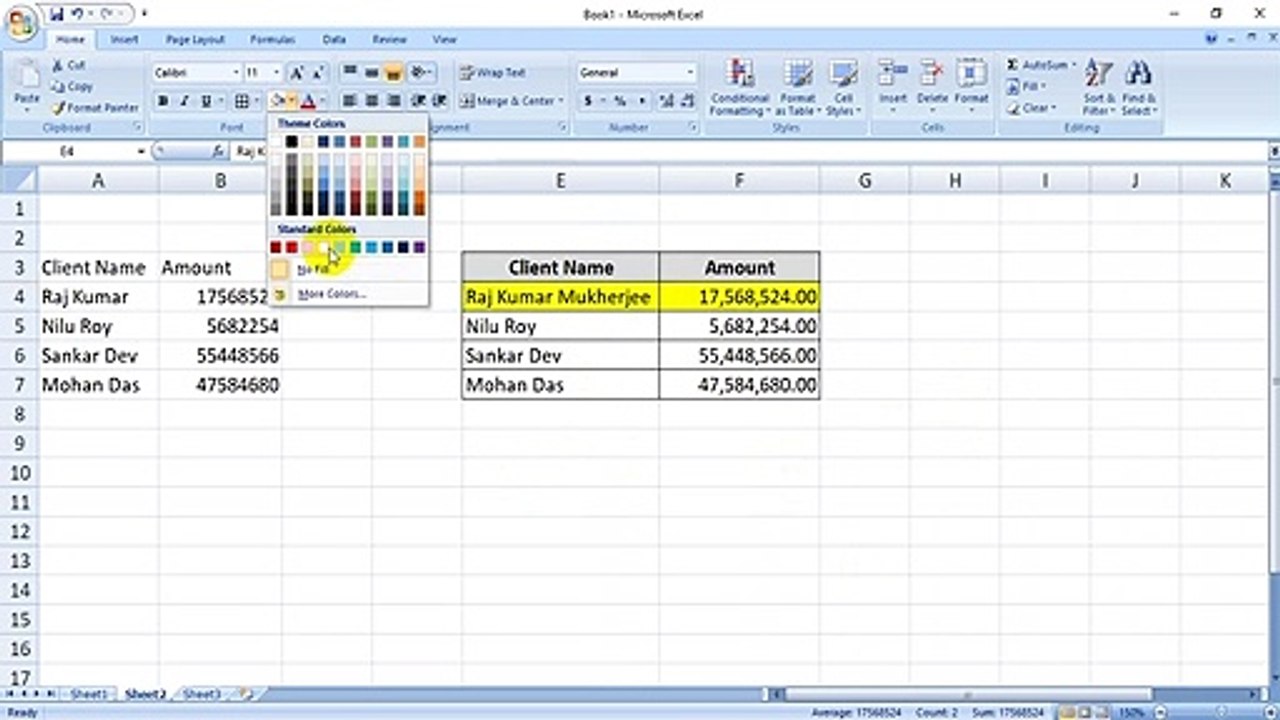The height and width of the screenshot is (720, 1280).
Task: Toggle Align Text Right
Action: [393, 101]
